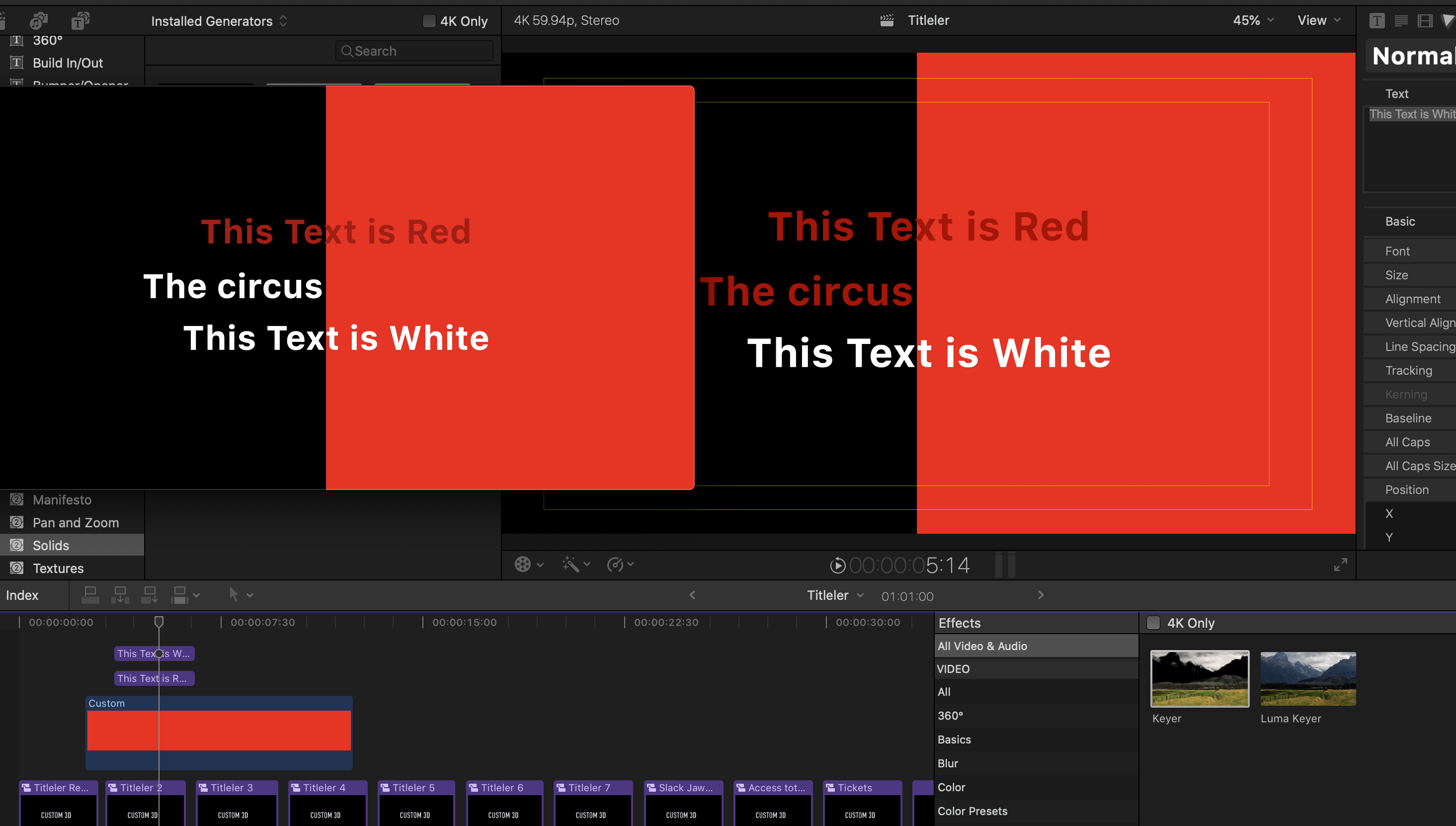Click the Luma Keyer effect icon
Viewport: 1456px width, 826px height.
click(1308, 678)
